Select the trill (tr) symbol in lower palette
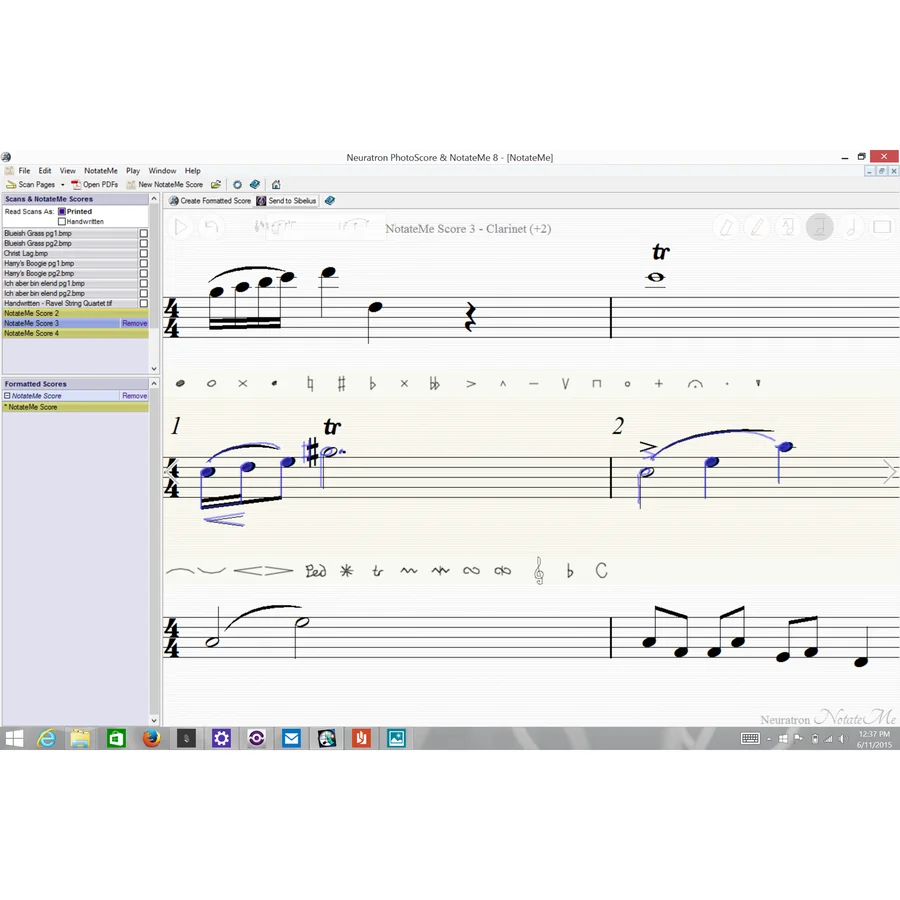This screenshot has width=900, height=900. click(377, 571)
